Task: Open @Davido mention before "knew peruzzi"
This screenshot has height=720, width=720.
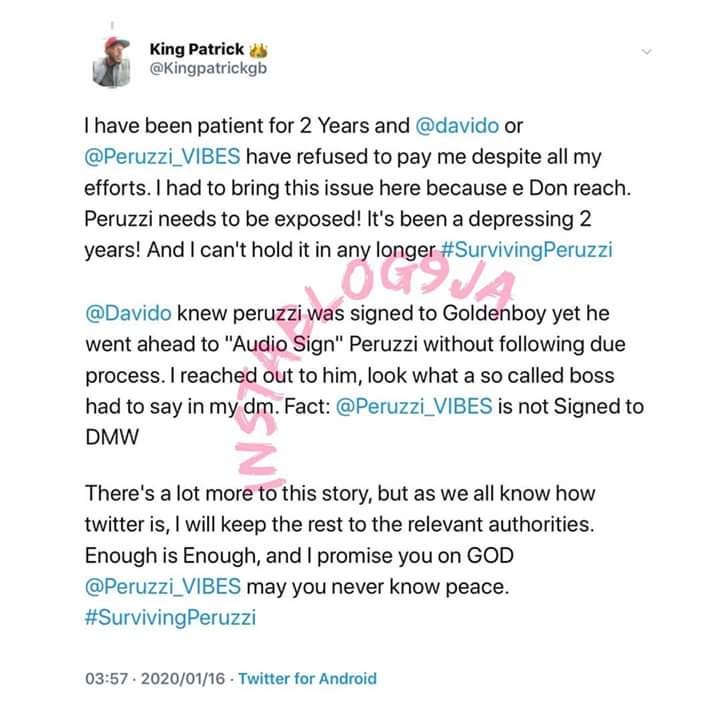Action: point(129,314)
